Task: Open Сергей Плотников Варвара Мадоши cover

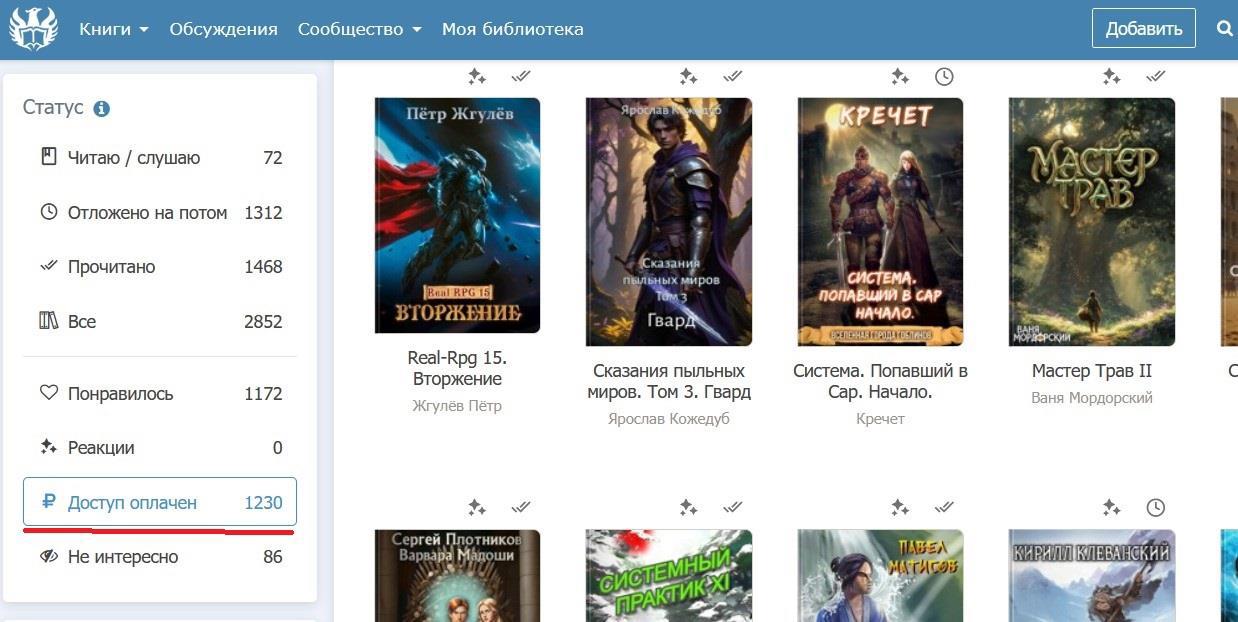Action: click(457, 576)
